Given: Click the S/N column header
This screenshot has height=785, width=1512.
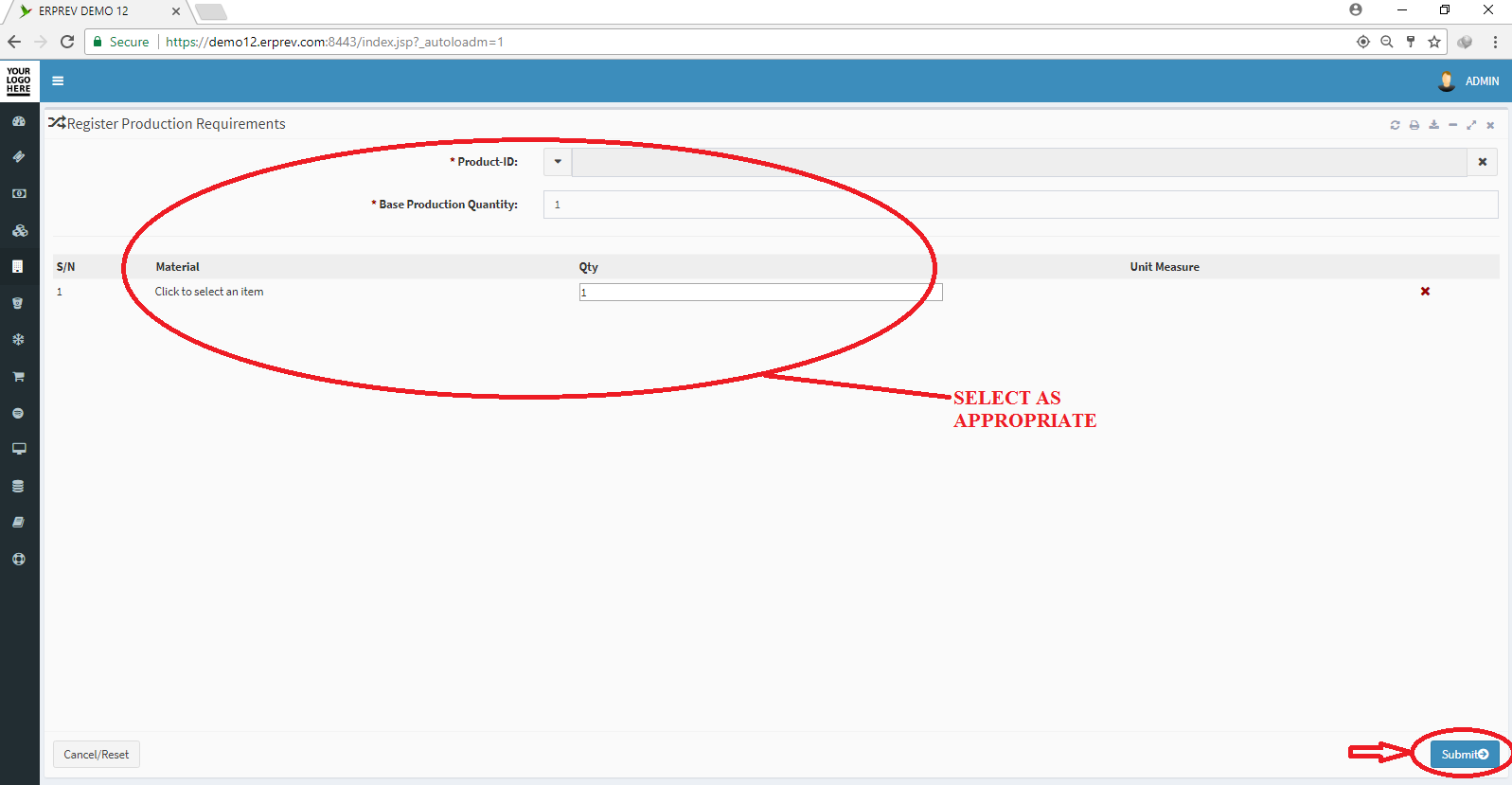Looking at the screenshot, I should (x=65, y=267).
